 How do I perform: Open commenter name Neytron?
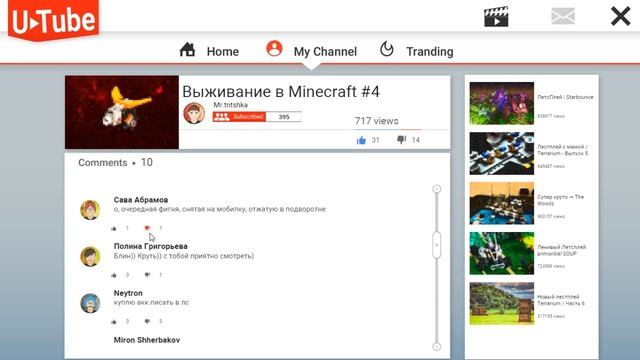pos(128,293)
